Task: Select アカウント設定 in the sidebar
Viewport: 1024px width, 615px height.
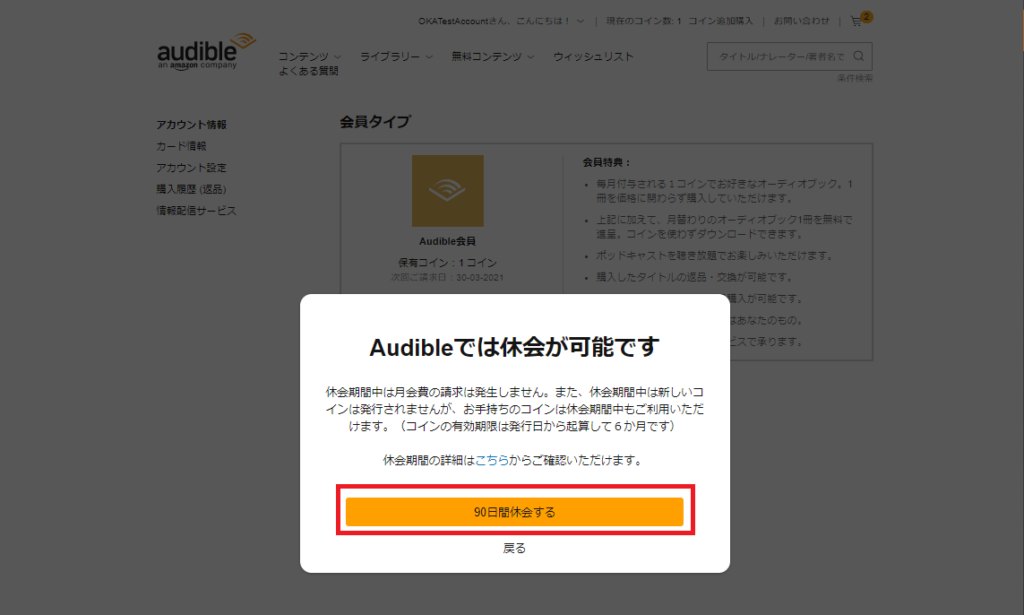Action: [x=191, y=168]
